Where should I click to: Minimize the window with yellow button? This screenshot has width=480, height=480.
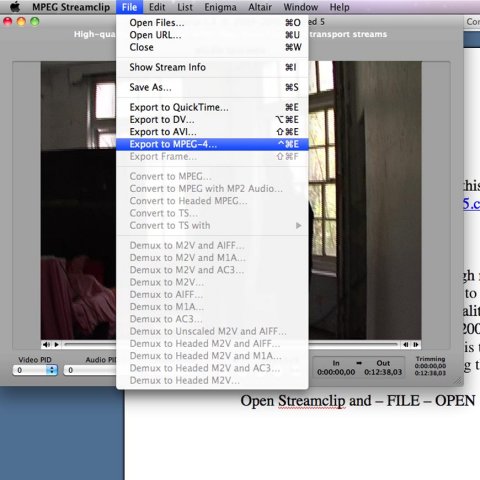21,22
